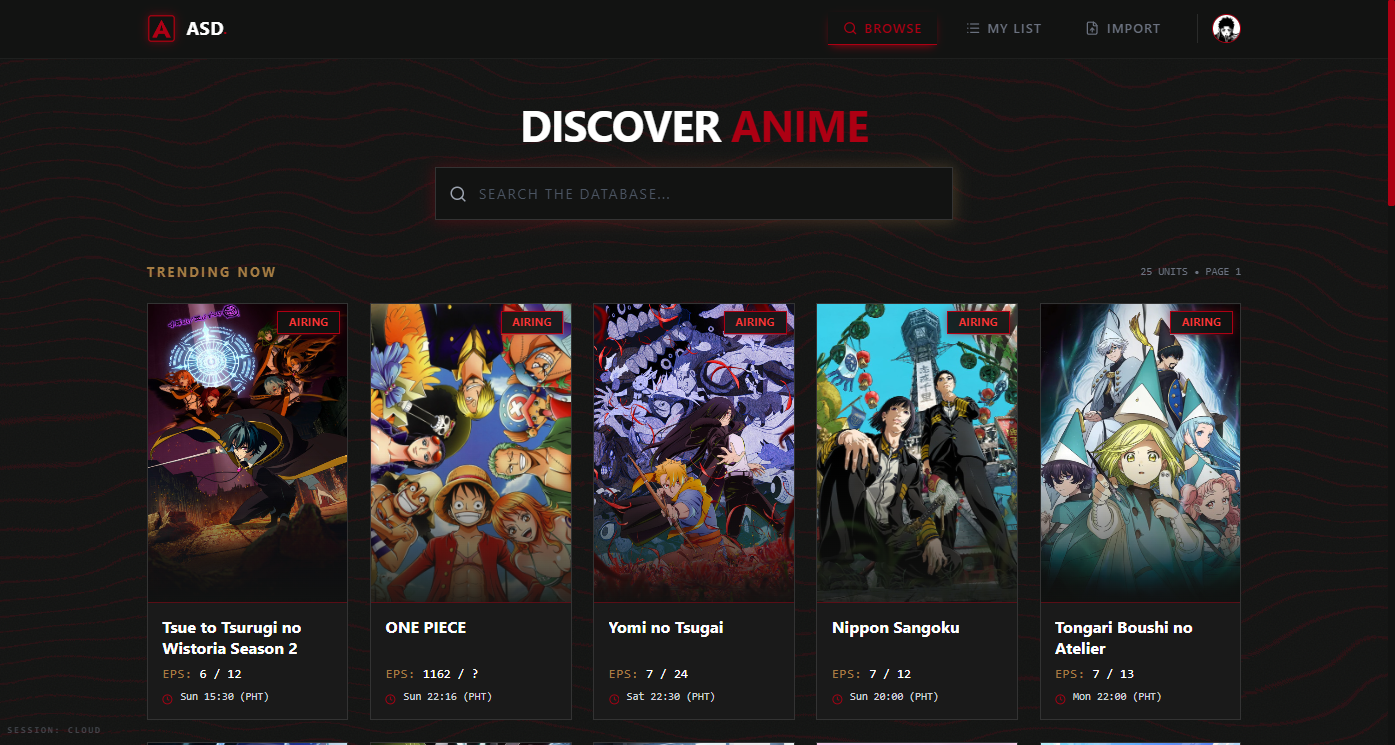
Task: Select the Nippon Sangoku title text
Action: [896, 628]
